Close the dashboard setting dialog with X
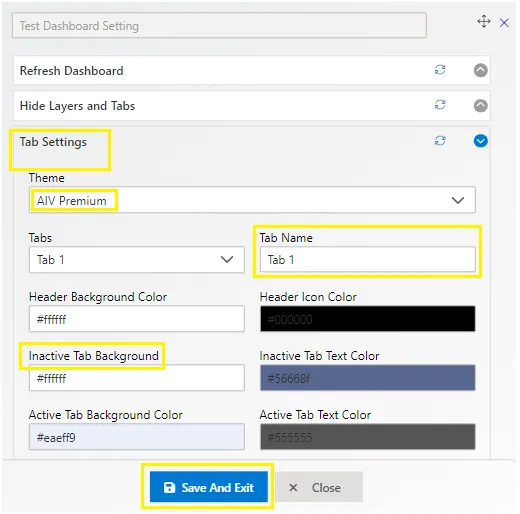Image resolution: width=520 pixels, height=514 pixels. tap(504, 23)
